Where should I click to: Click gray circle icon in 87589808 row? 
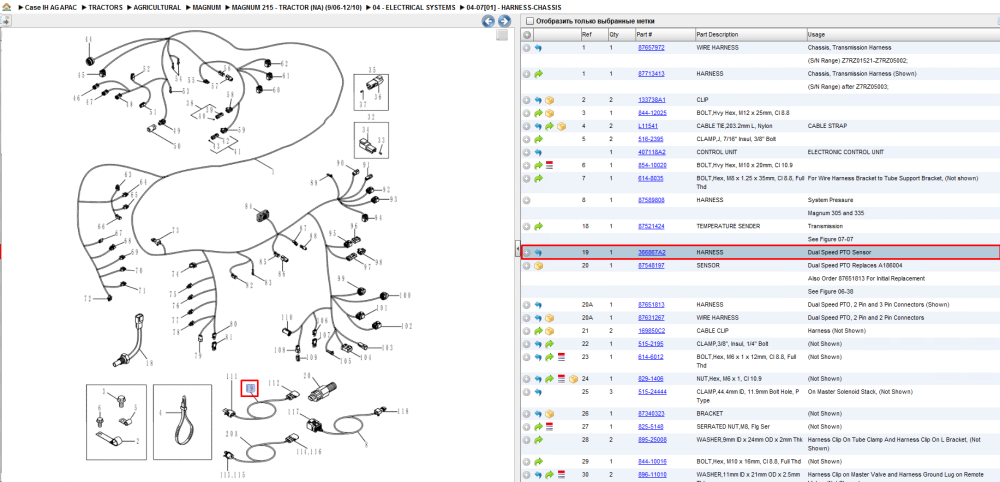[x=527, y=200]
